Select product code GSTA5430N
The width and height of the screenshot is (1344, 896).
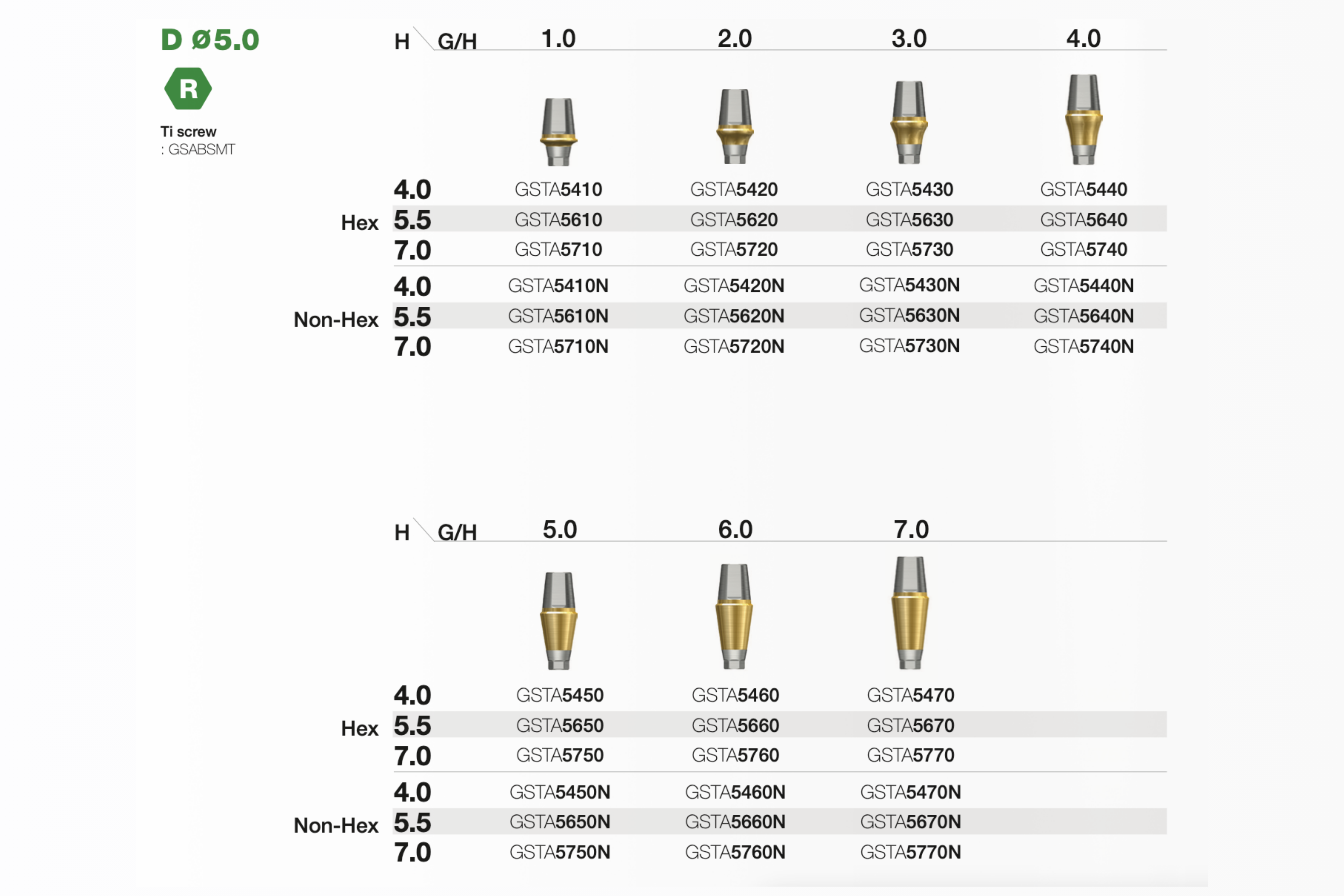point(909,285)
